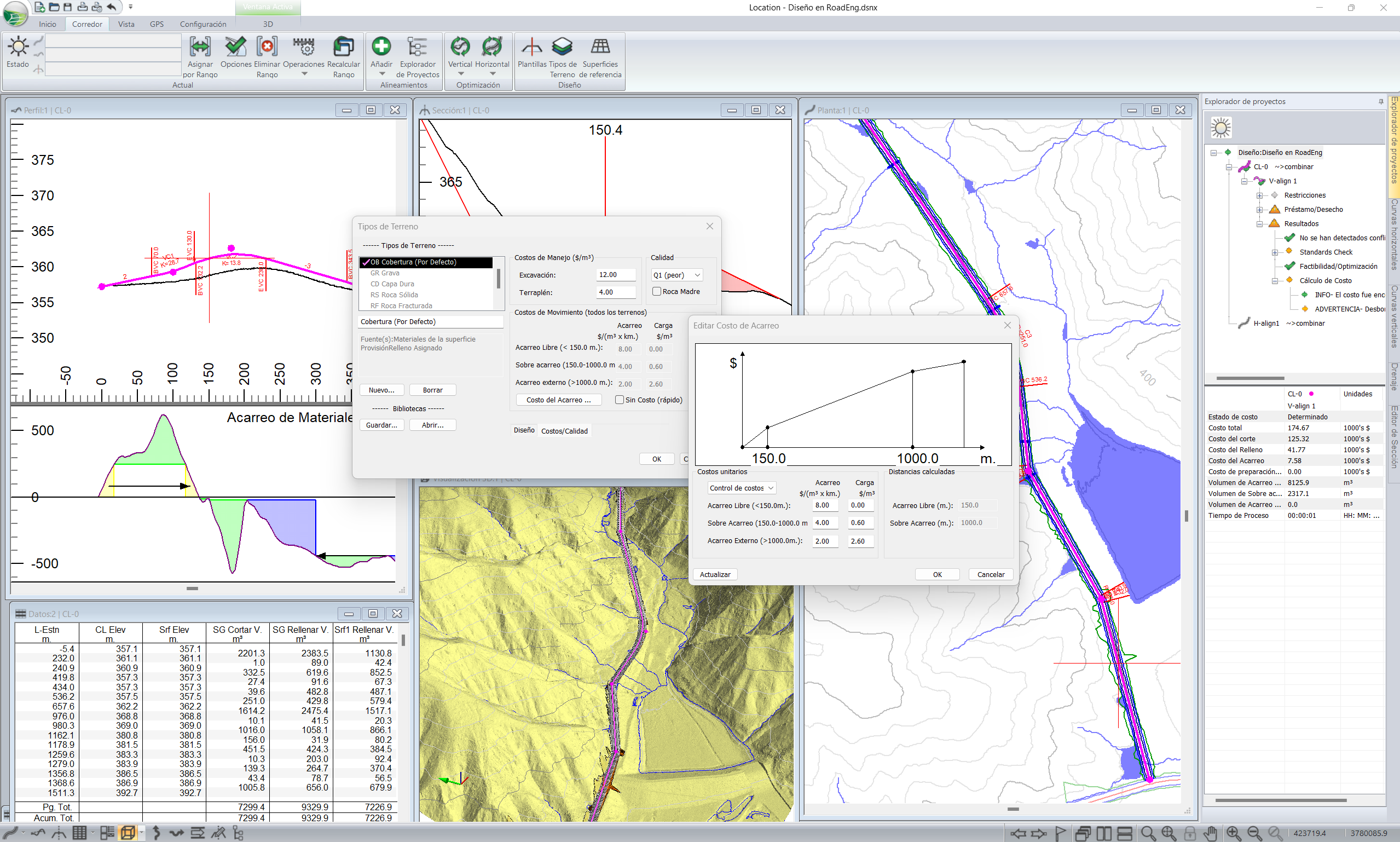The height and width of the screenshot is (842, 1400).
Task: Click the open folder icon in quick access
Action: [54, 7]
